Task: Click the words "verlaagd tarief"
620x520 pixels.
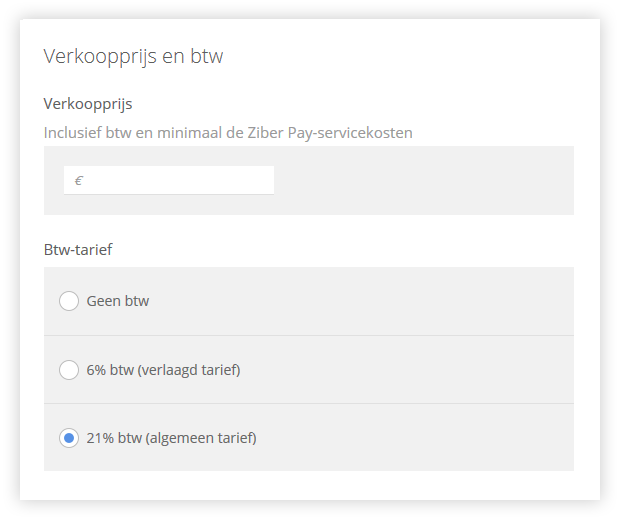Action: coord(189,370)
